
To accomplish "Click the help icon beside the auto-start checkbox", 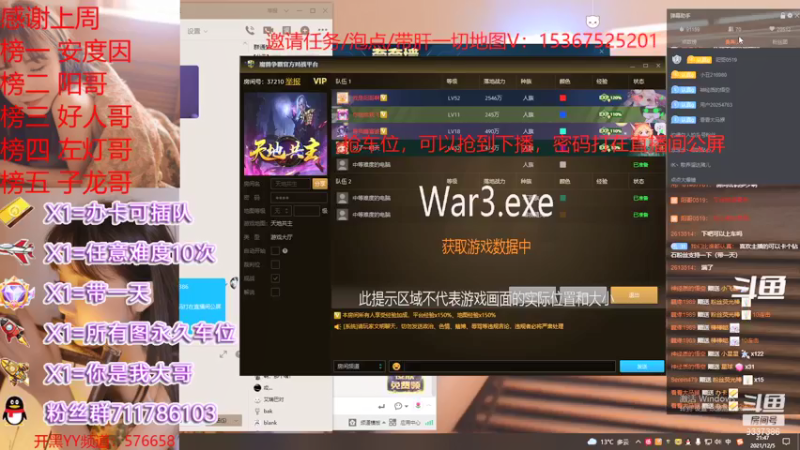I will pyautogui.click(x=285, y=251).
